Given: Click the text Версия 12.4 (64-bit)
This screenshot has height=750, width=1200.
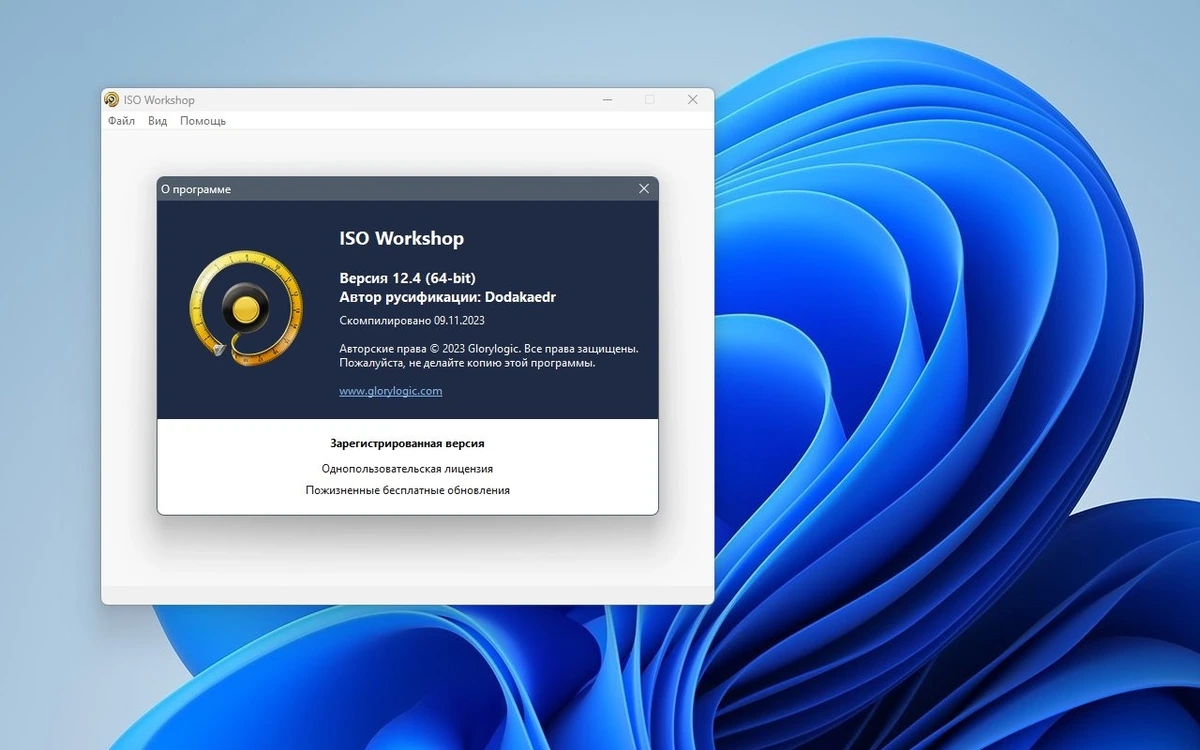Looking at the screenshot, I should pos(407,277).
